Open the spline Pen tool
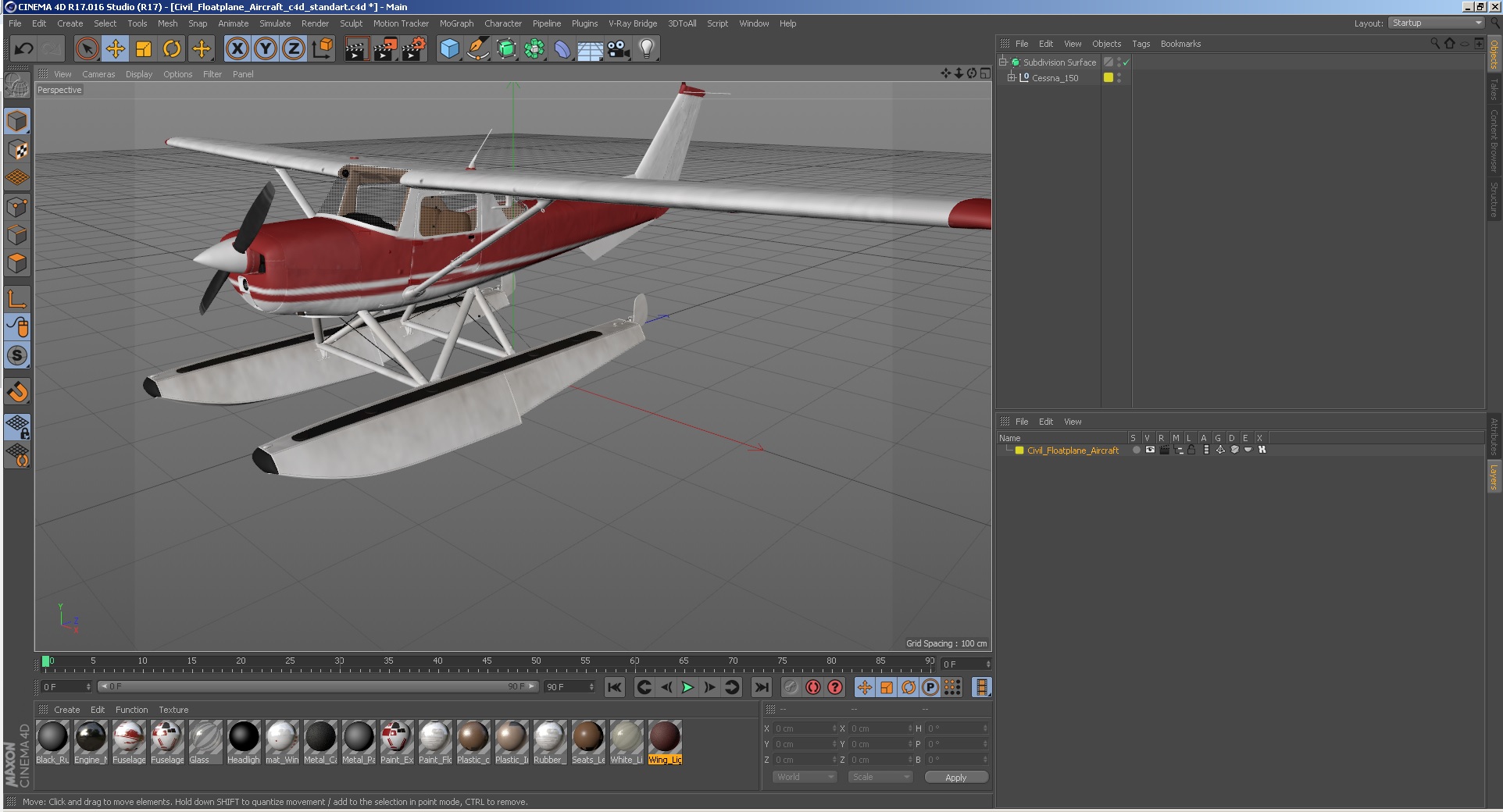 coord(477,49)
